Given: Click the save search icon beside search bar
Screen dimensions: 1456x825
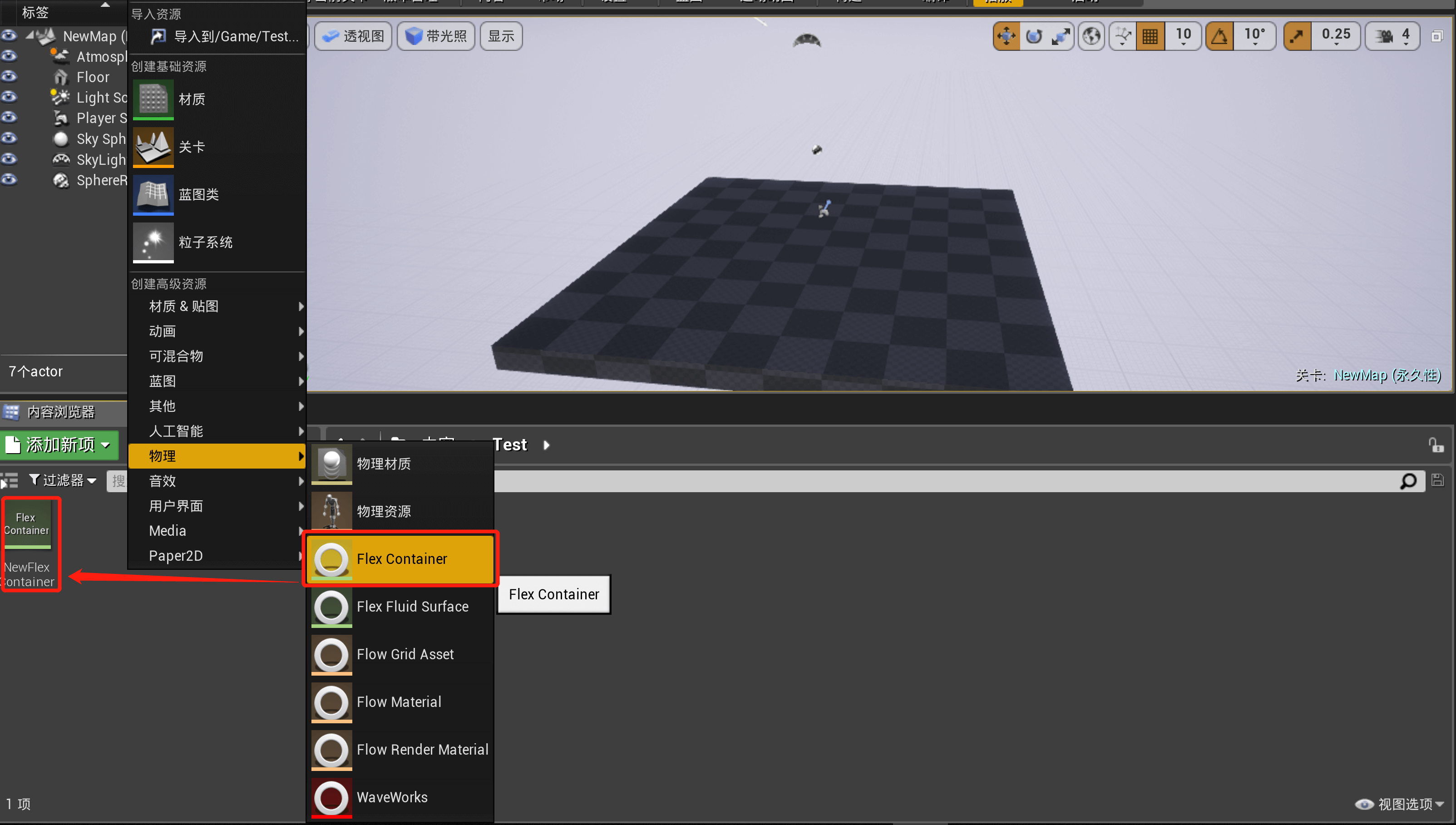Looking at the screenshot, I should point(1438,480).
